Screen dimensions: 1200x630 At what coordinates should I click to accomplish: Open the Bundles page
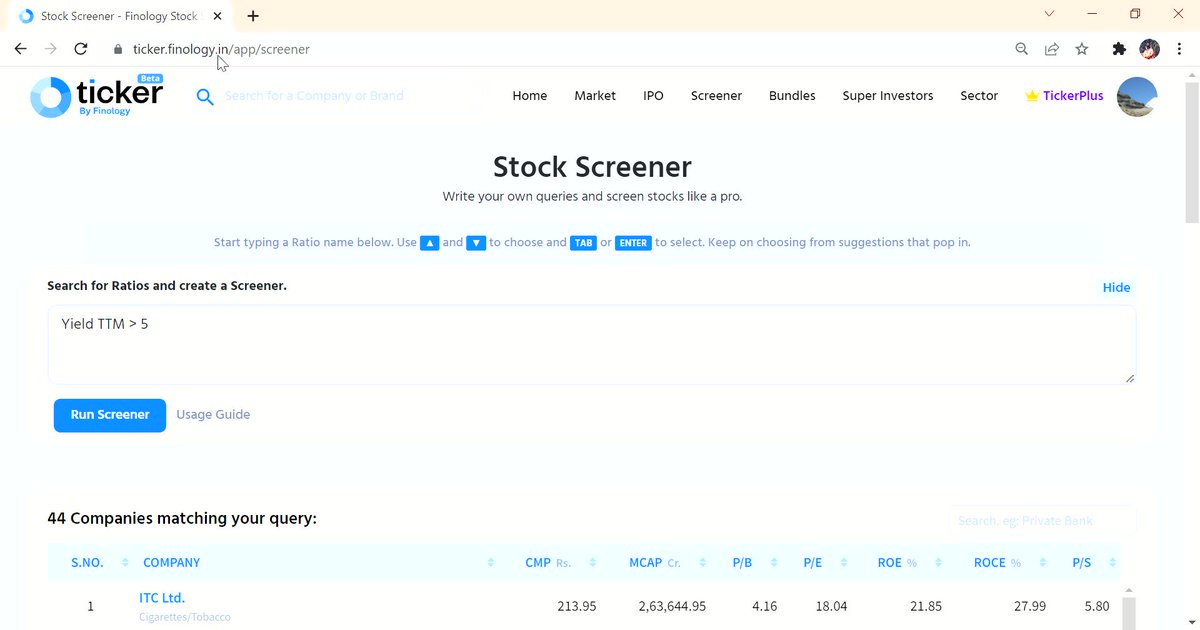point(792,96)
